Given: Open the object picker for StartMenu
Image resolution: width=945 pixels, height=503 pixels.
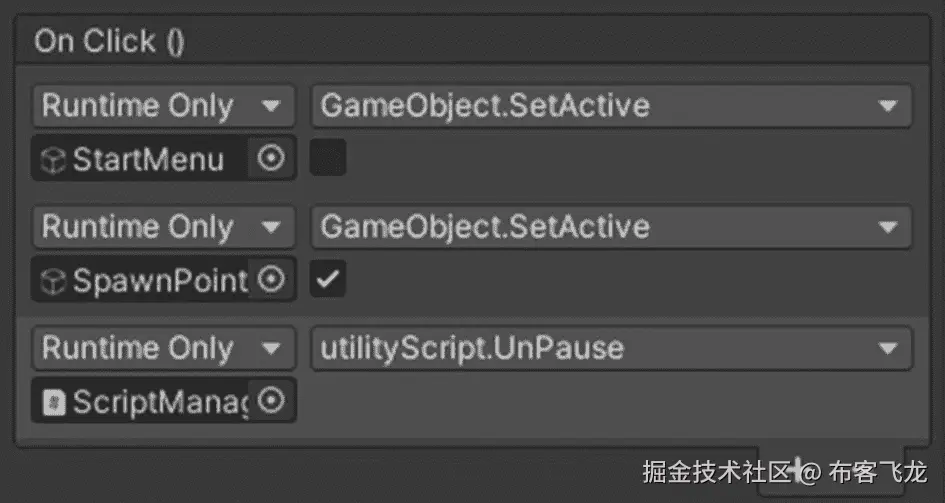Looking at the screenshot, I should [x=271, y=158].
